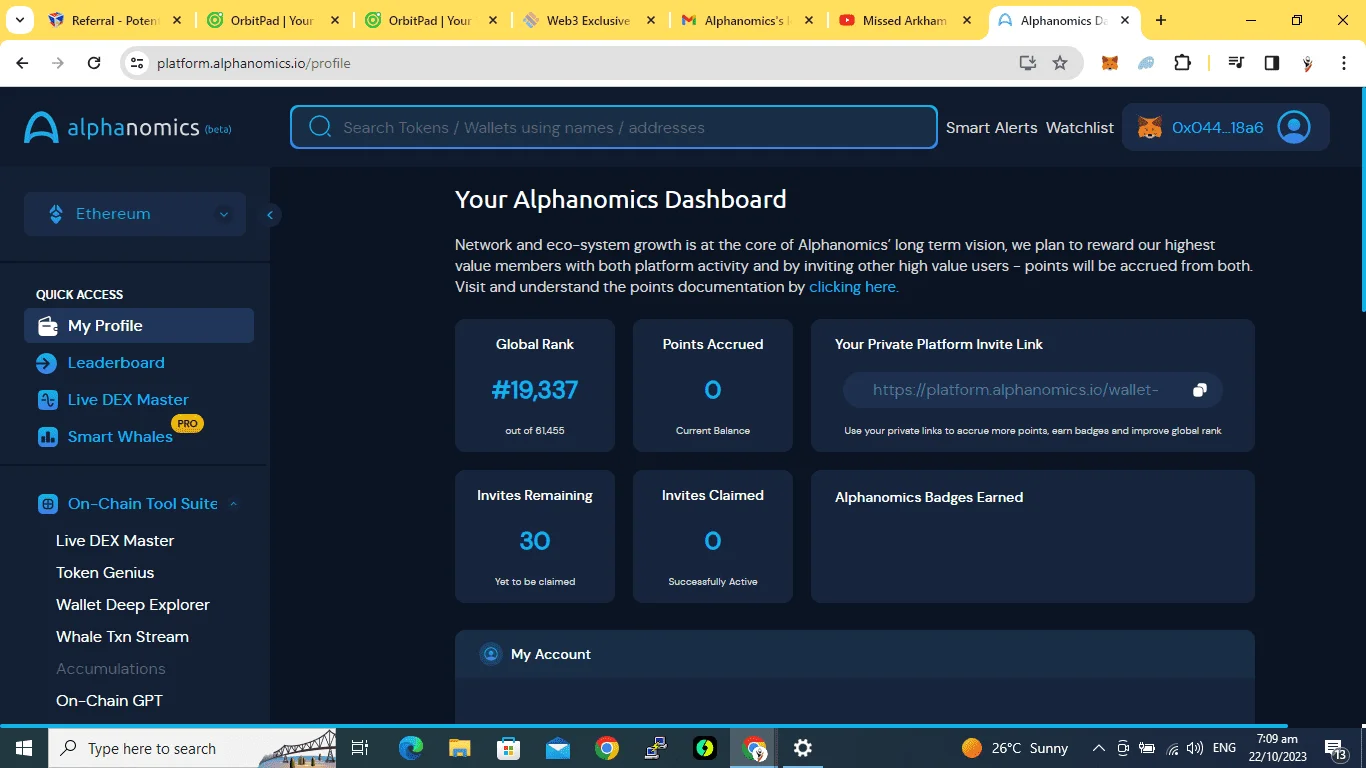
Task: Open Mail app from taskbar
Action: tap(557, 748)
